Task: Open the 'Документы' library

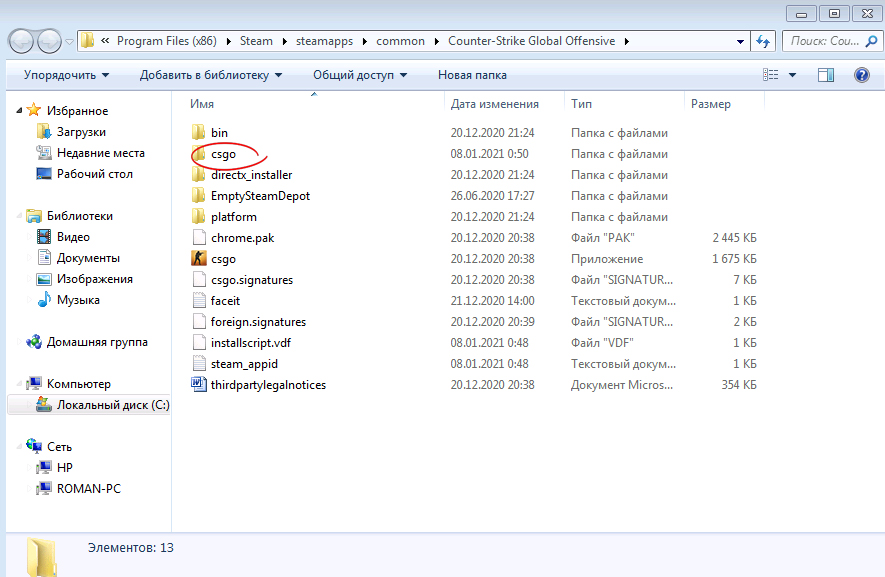Action: [88, 258]
